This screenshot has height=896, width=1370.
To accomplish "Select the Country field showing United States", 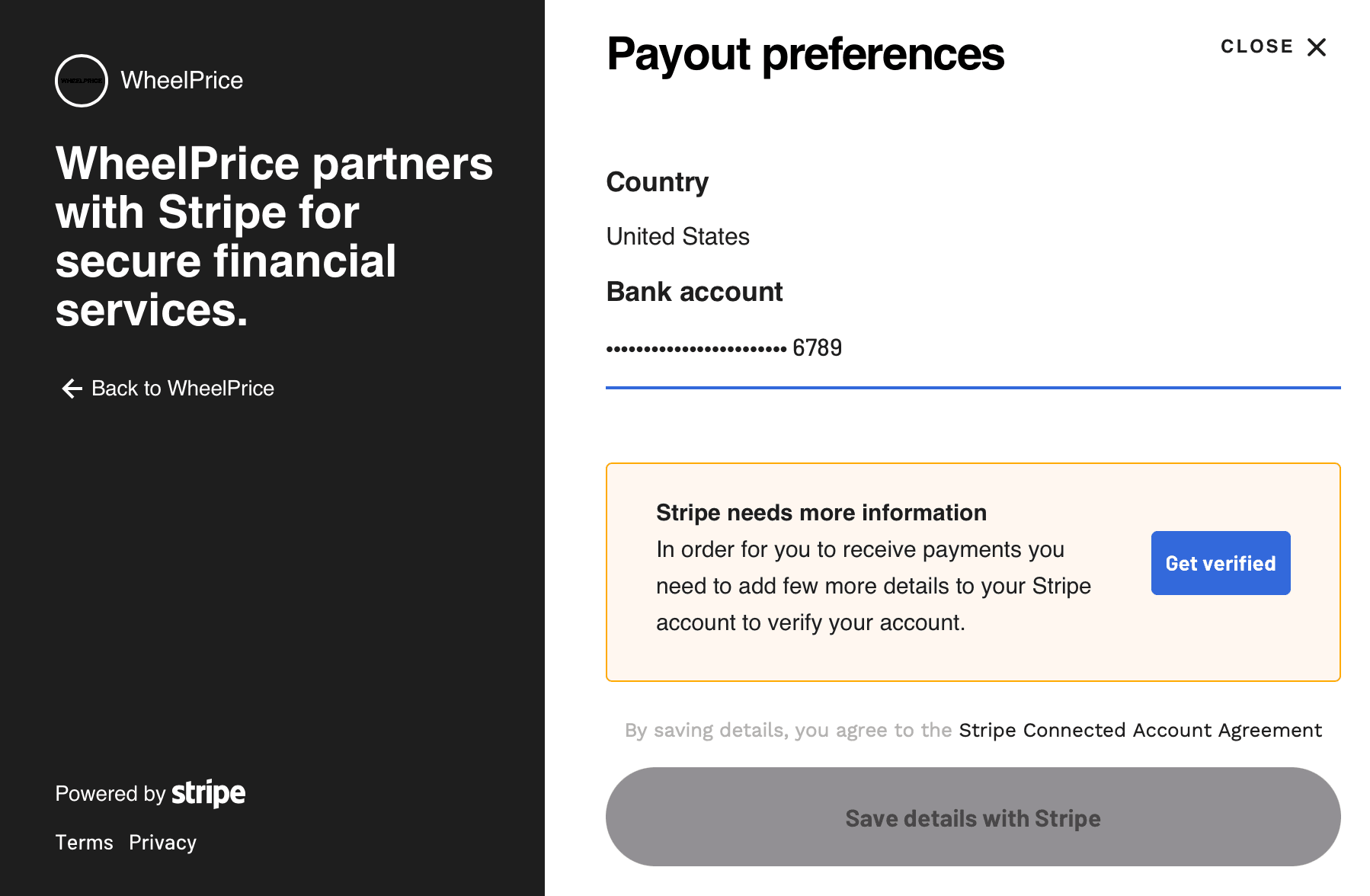I will 677,236.
